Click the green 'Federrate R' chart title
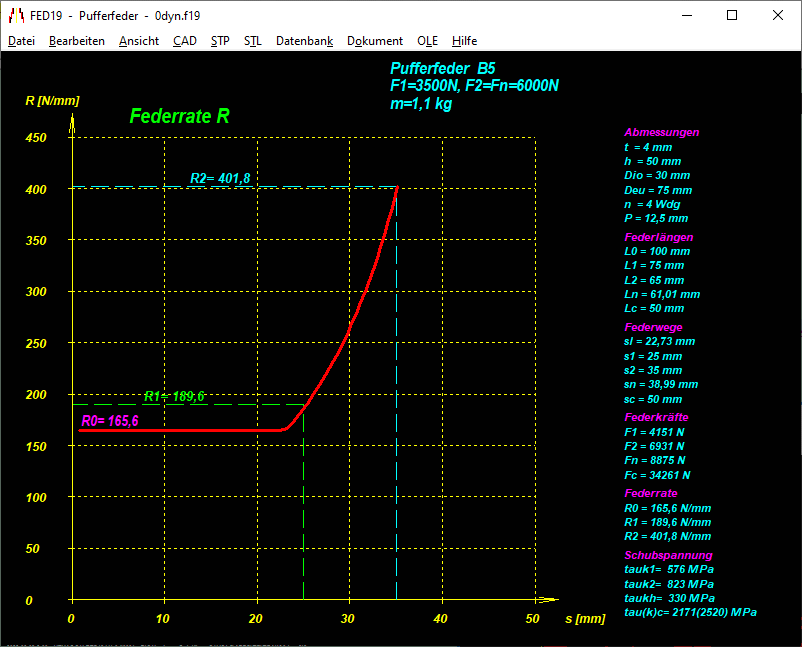Image resolution: width=802 pixels, height=647 pixels. (180, 116)
